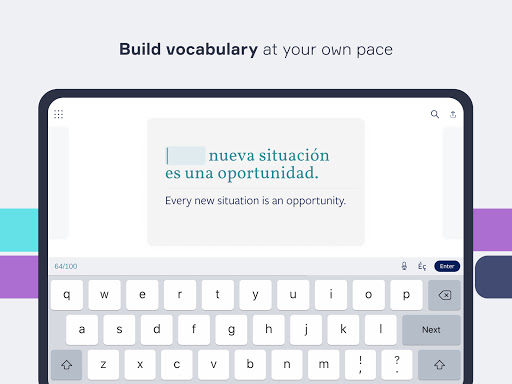Tap the g key

click(231, 330)
